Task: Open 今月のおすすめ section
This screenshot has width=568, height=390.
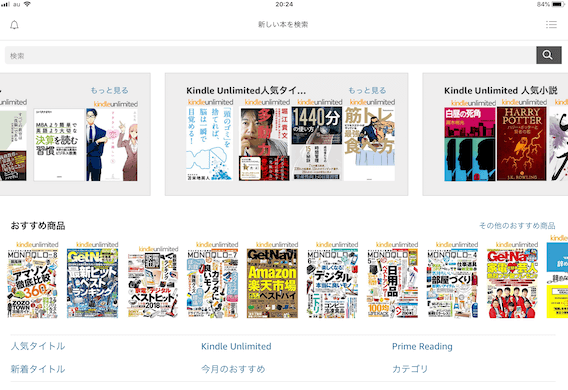Action: pyautogui.click(x=233, y=369)
